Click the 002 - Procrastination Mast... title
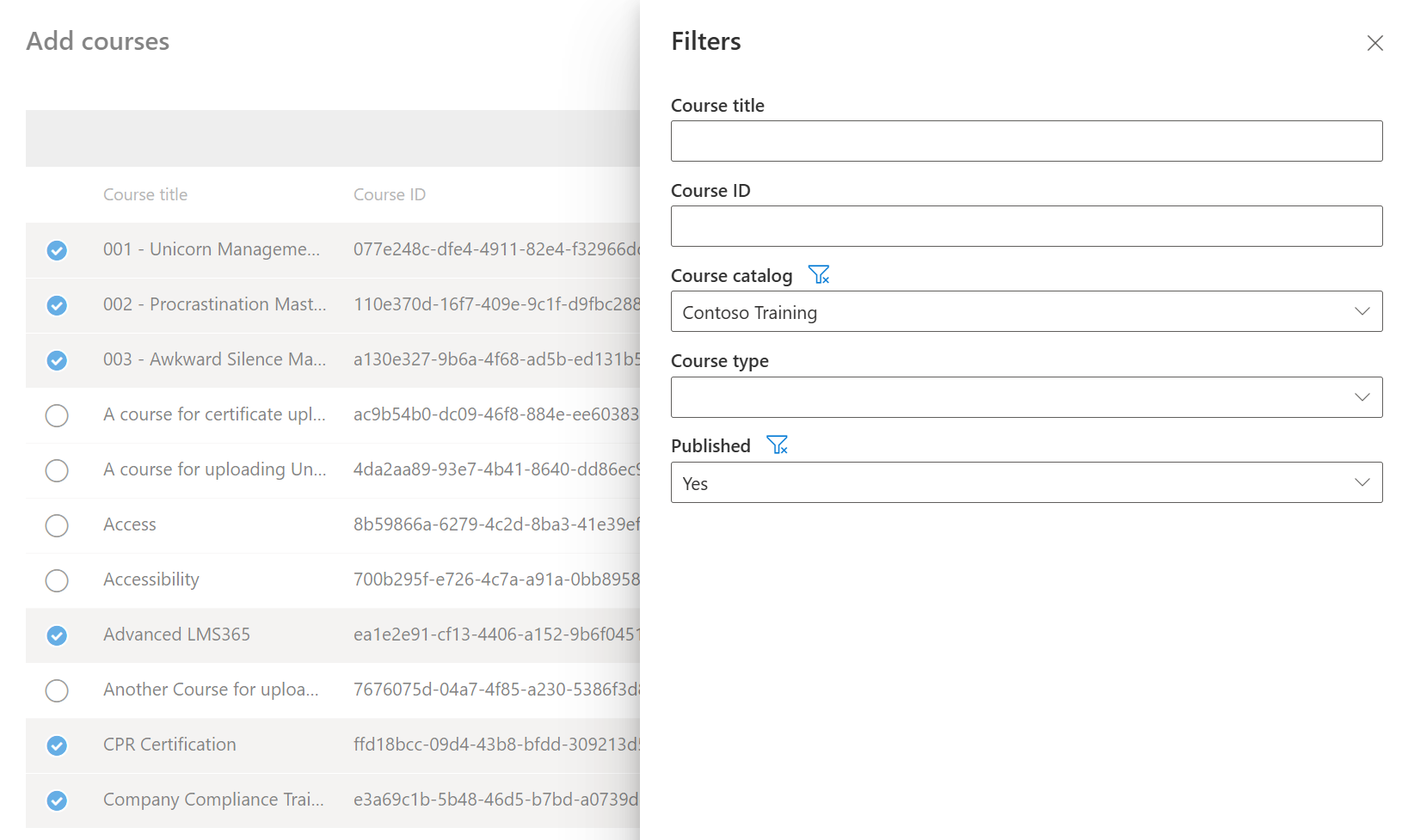This screenshot has width=1402, height=840. pyautogui.click(x=215, y=304)
